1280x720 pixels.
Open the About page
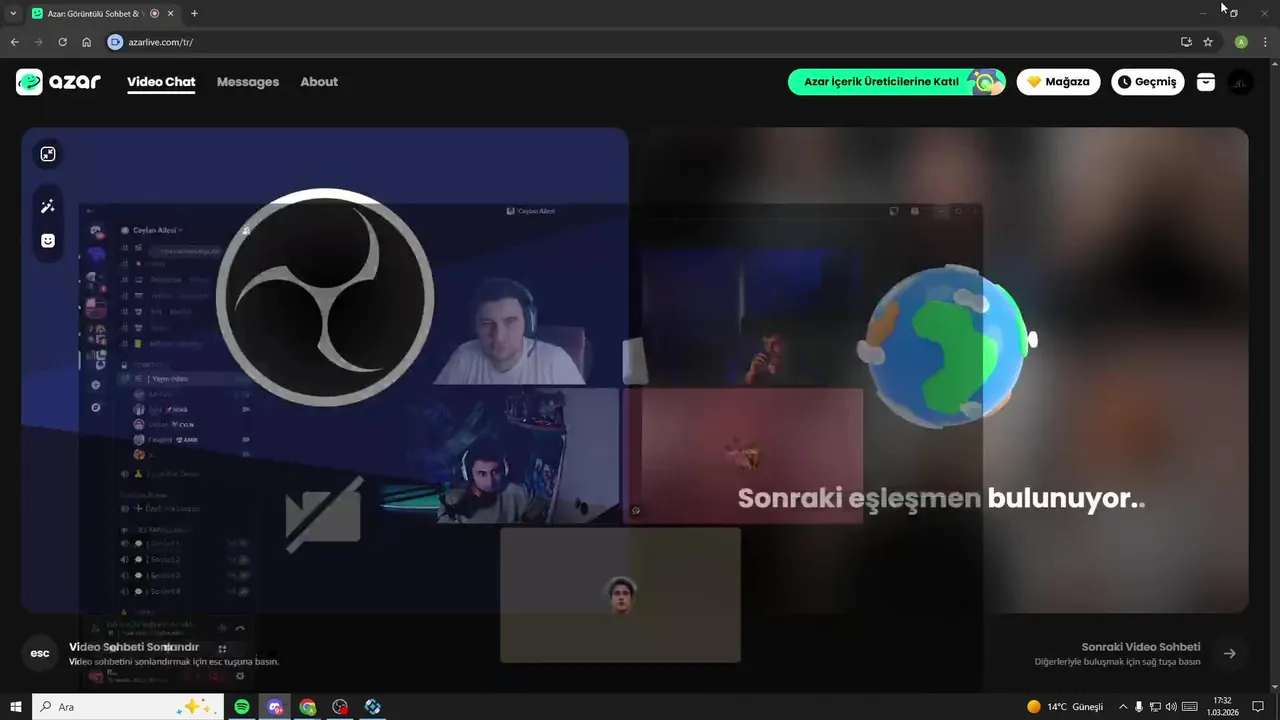tap(319, 82)
